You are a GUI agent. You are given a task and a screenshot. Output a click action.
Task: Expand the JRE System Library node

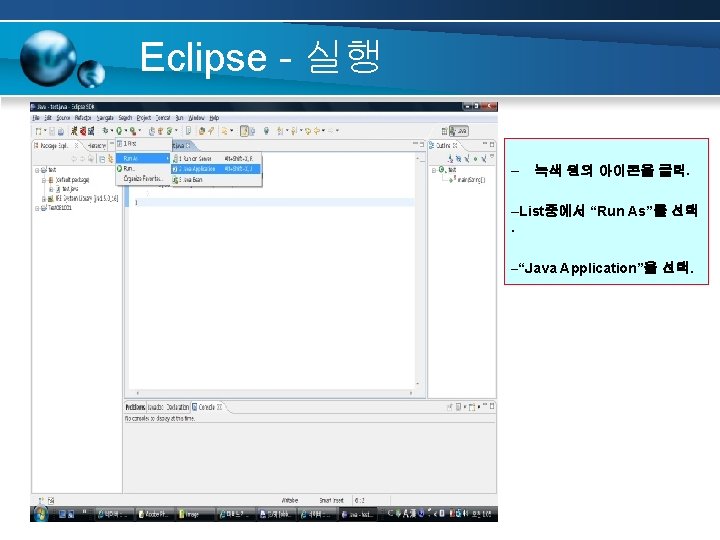click(x=45, y=199)
